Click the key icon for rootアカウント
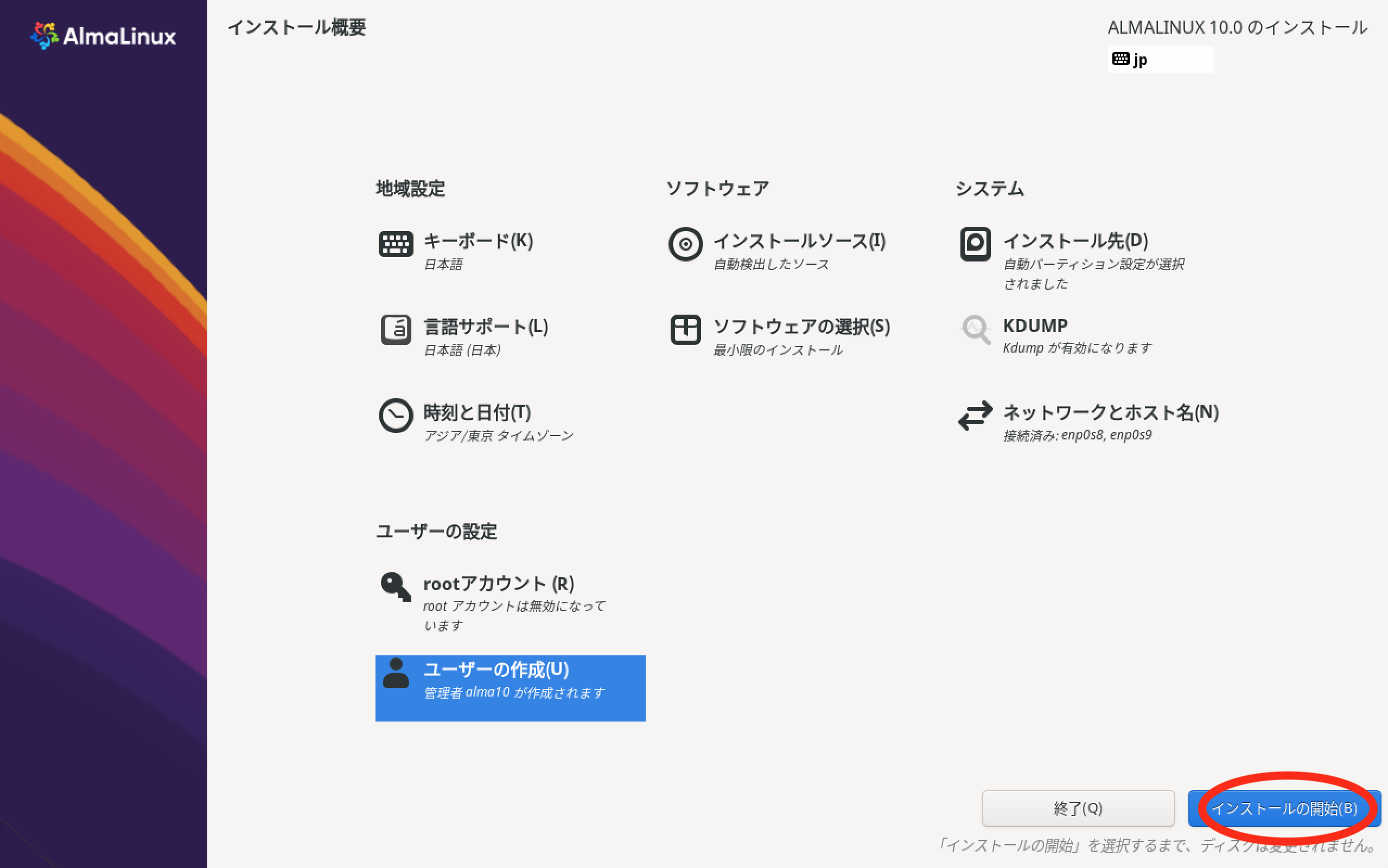 [x=396, y=586]
